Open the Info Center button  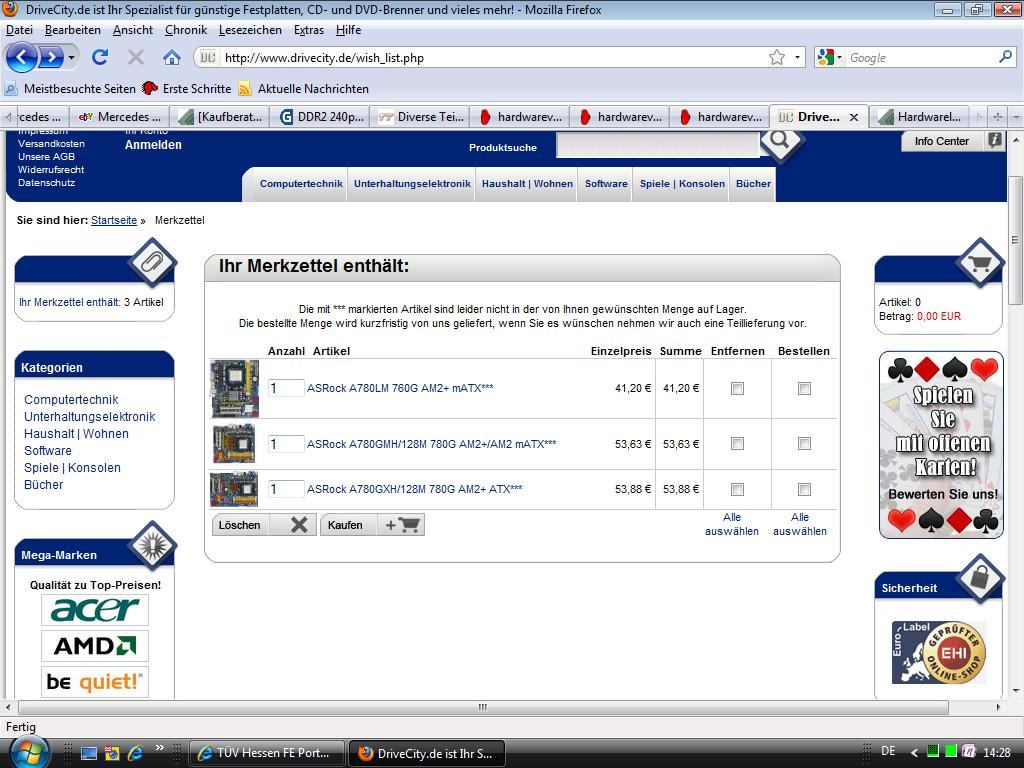[x=952, y=140]
